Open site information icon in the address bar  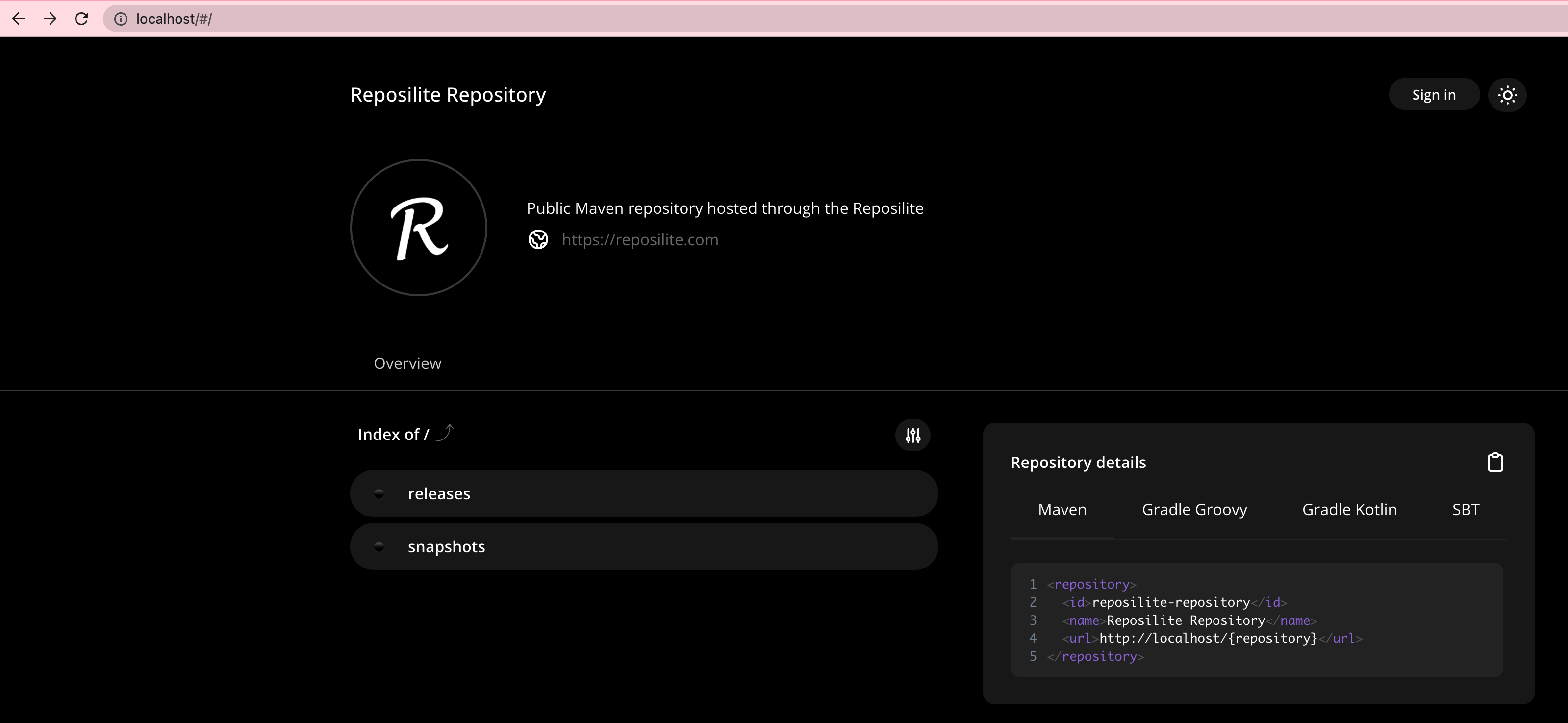click(x=120, y=18)
